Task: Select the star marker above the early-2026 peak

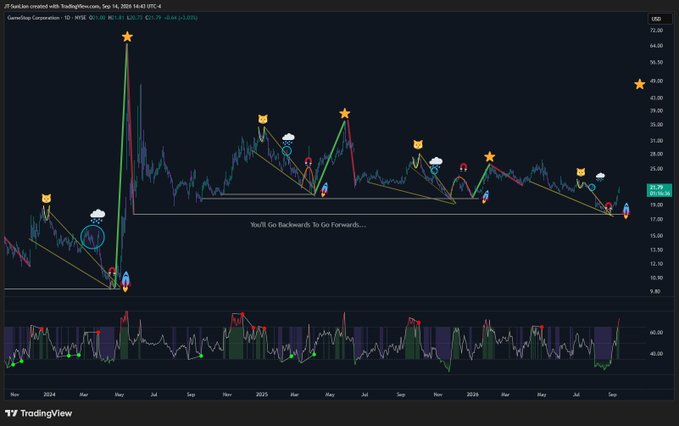Action: [489, 157]
